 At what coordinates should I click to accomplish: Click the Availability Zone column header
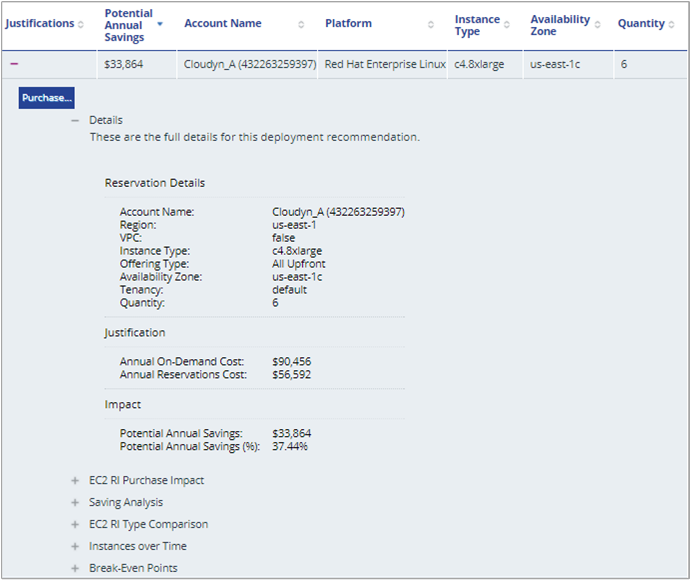(x=560, y=26)
